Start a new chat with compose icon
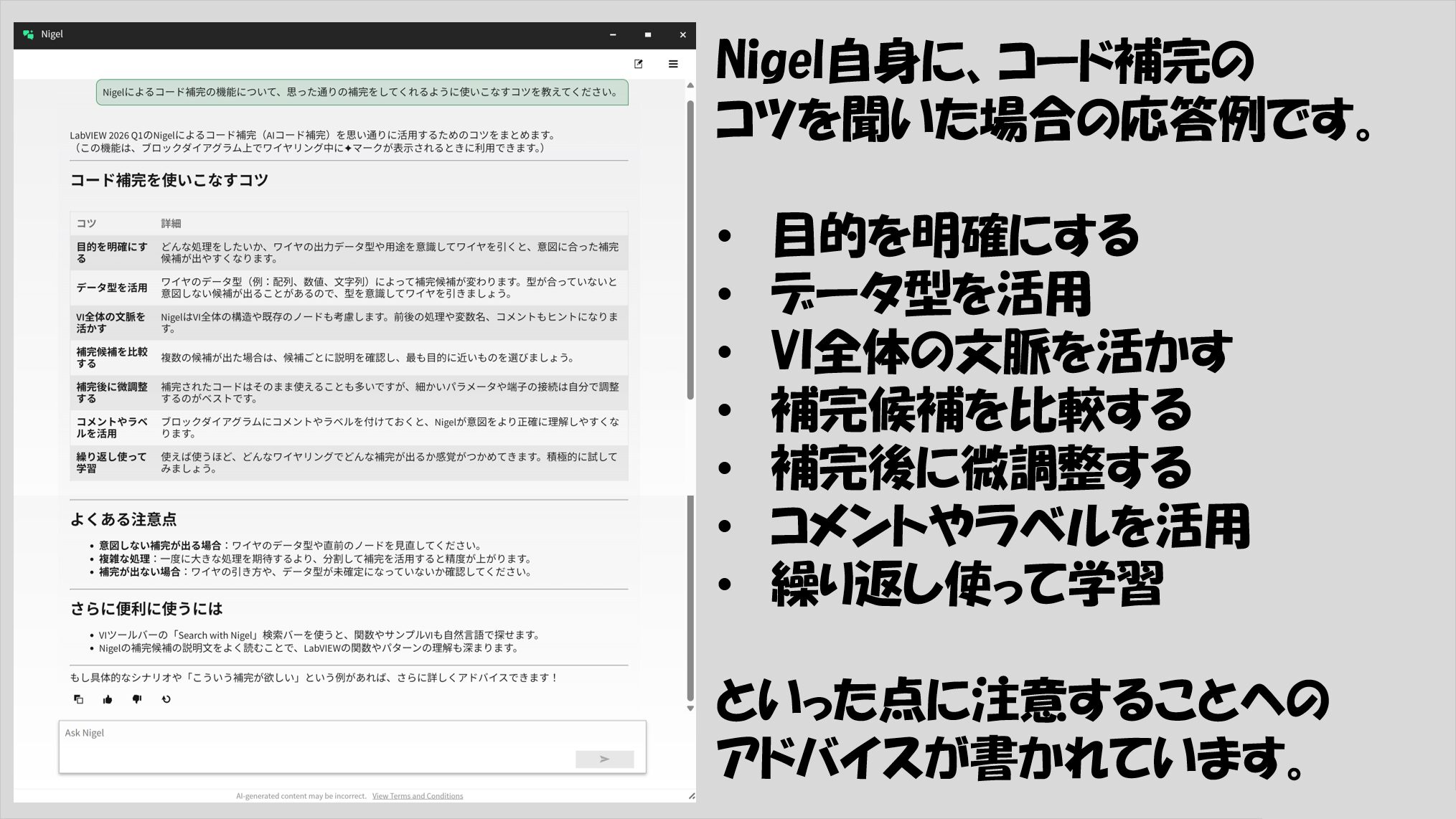1456x819 pixels. tap(638, 64)
